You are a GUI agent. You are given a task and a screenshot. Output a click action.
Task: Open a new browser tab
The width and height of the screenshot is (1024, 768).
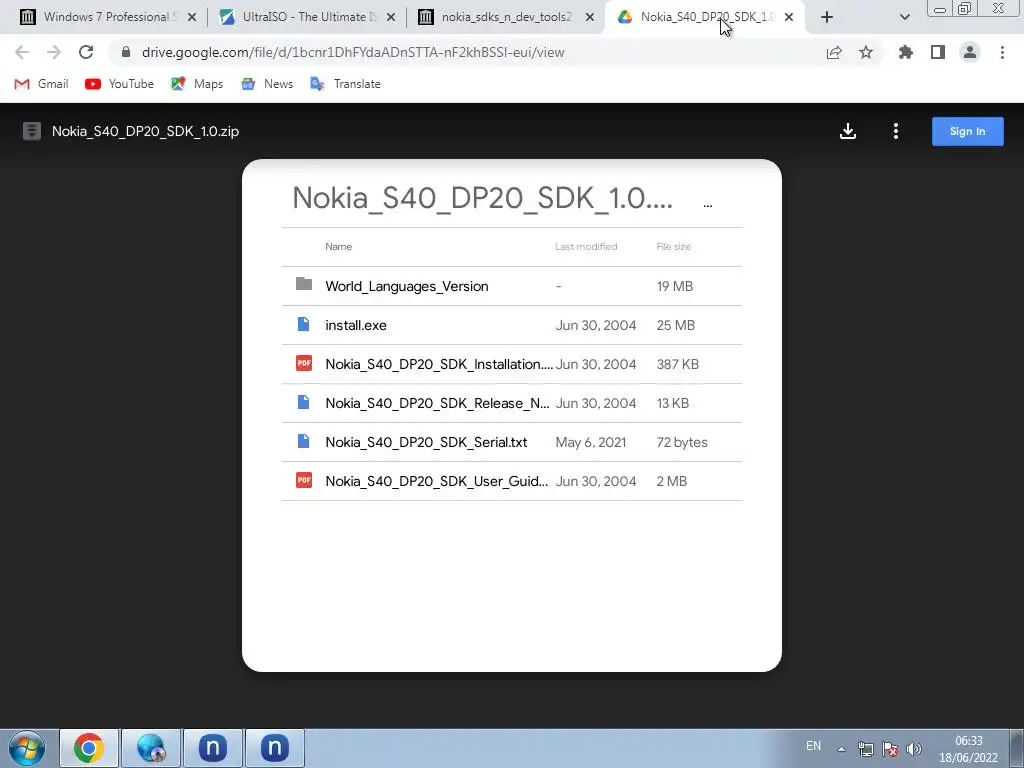click(827, 17)
